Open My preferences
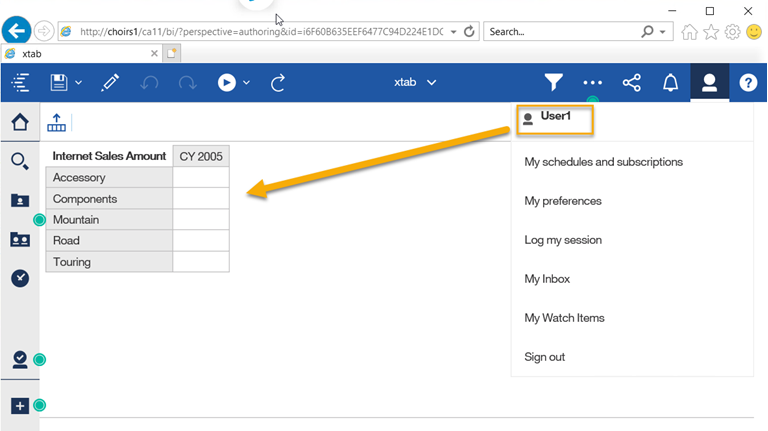Screen dimensions: 768x431 point(563,201)
